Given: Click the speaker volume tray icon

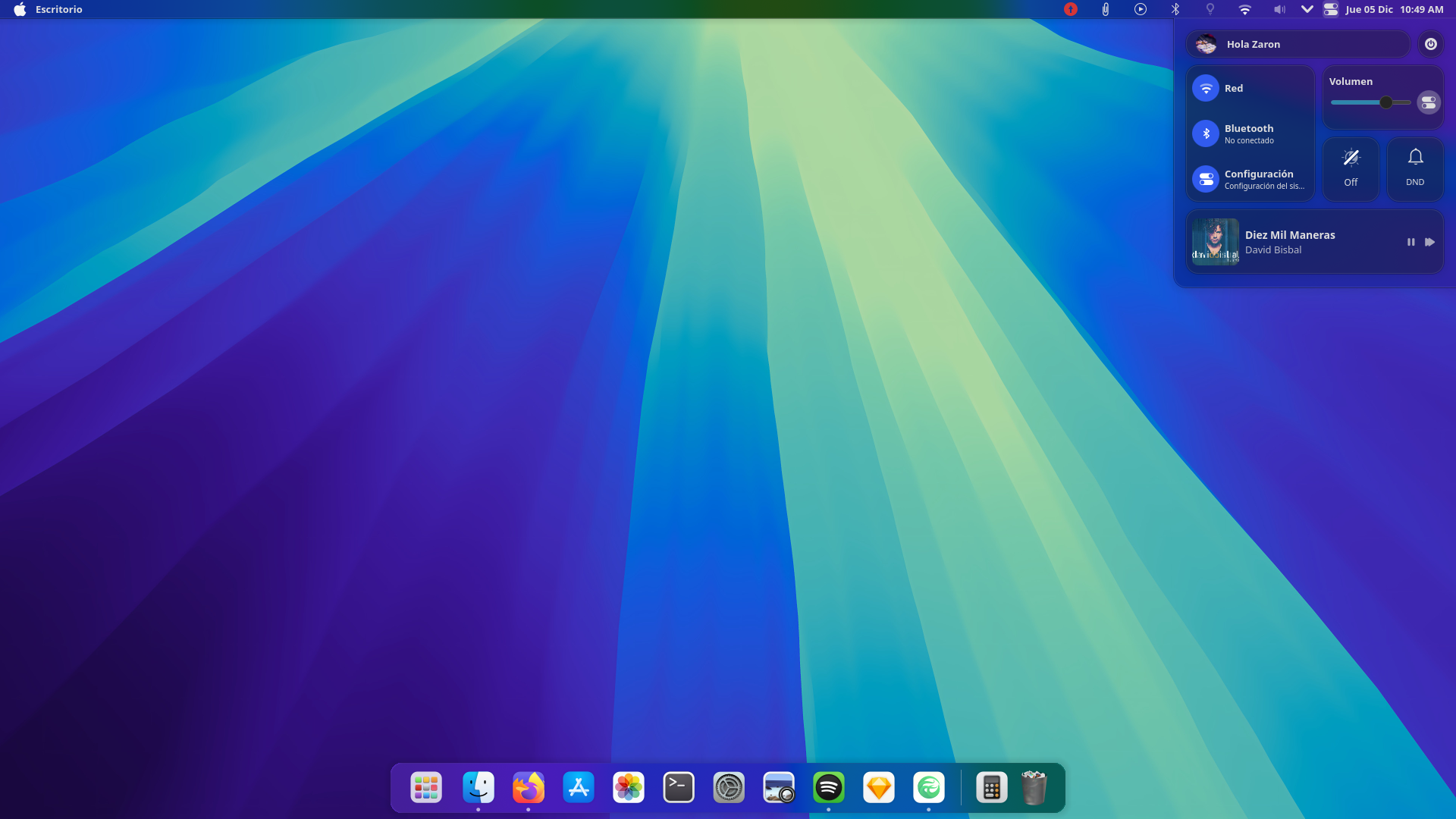Looking at the screenshot, I should click(x=1280, y=9).
